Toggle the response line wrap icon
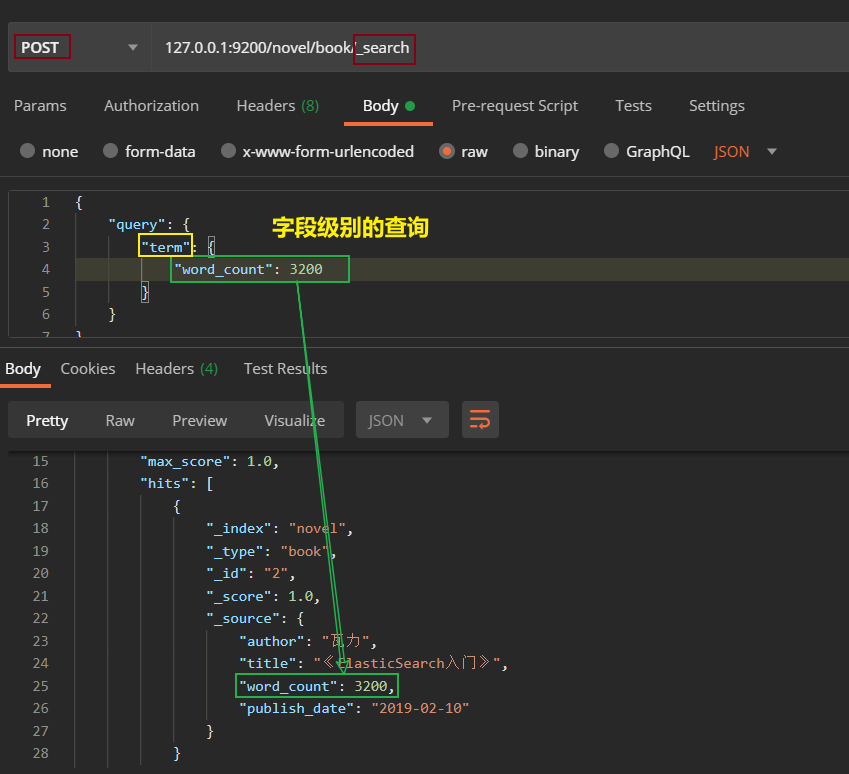The image size is (849, 774). [480, 420]
